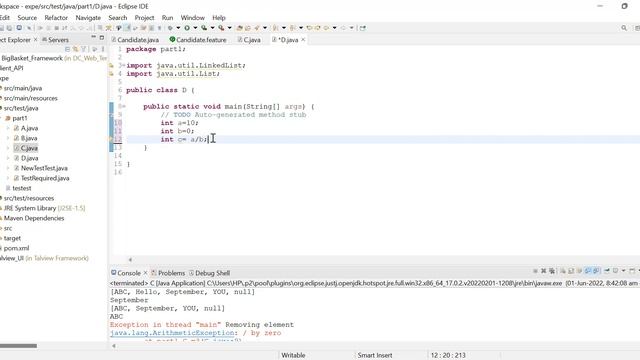Open the Refactor menu

56,18
